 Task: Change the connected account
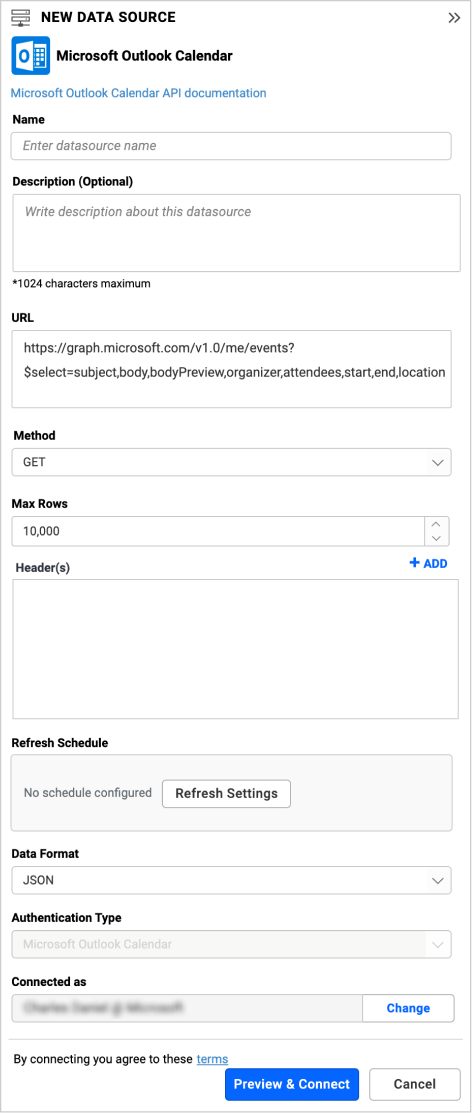pos(408,1008)
